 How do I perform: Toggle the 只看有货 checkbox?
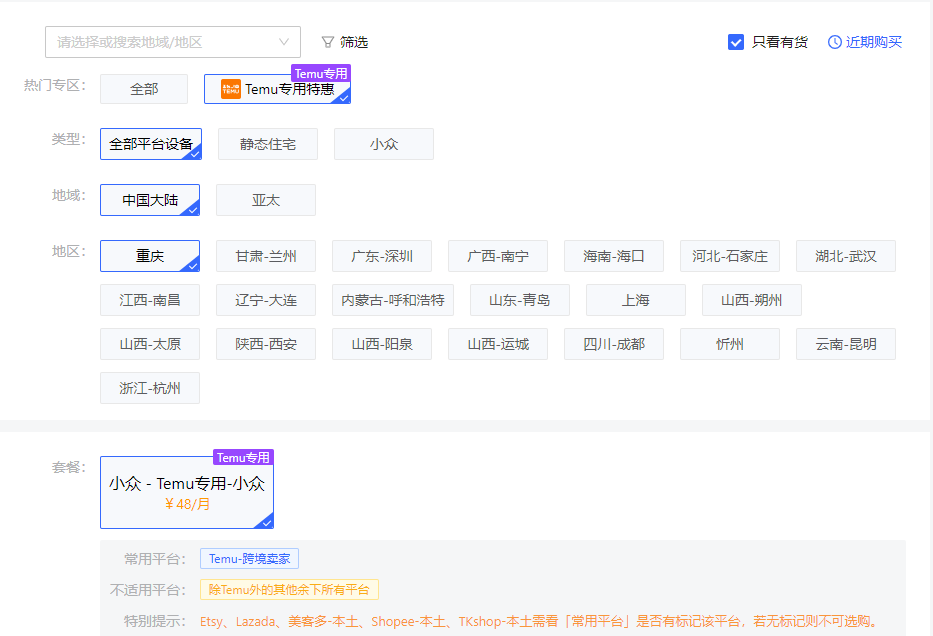736,42
